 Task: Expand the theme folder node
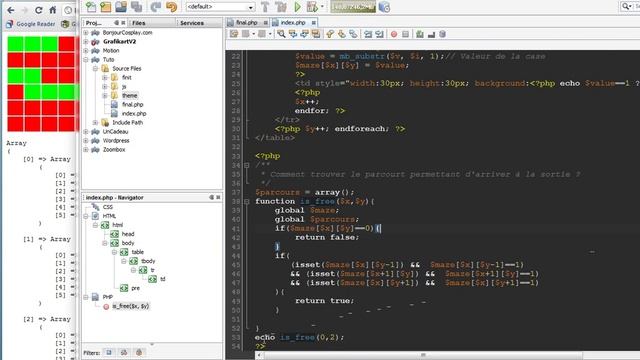105,96
